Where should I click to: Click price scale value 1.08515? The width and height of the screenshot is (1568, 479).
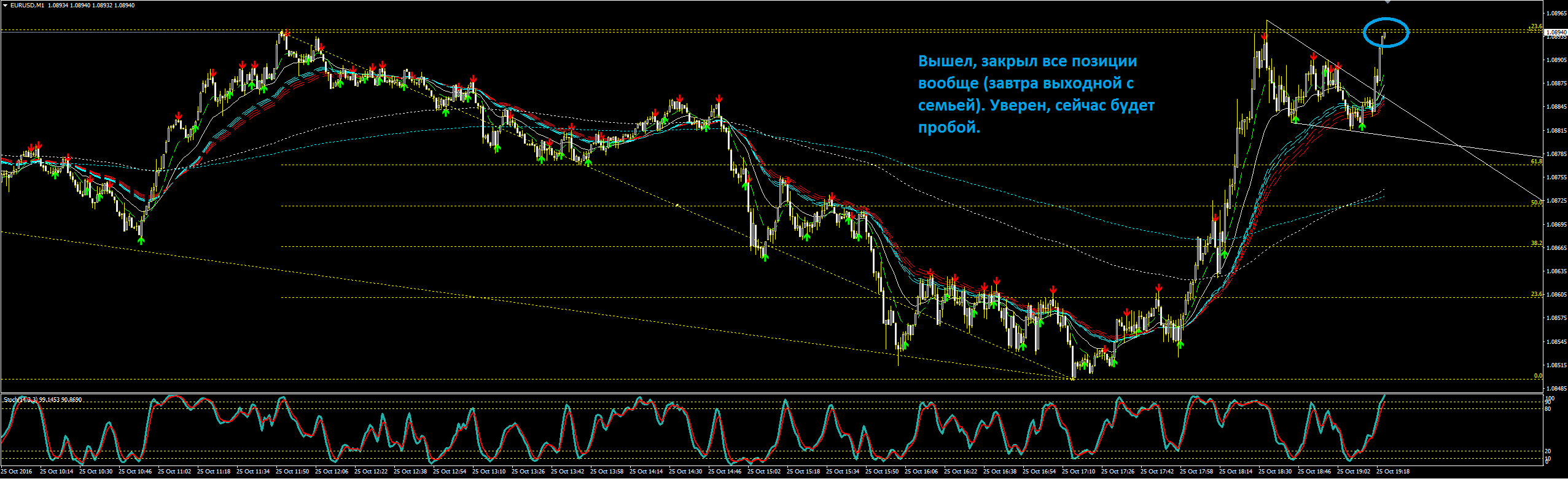click(1557, 365)
